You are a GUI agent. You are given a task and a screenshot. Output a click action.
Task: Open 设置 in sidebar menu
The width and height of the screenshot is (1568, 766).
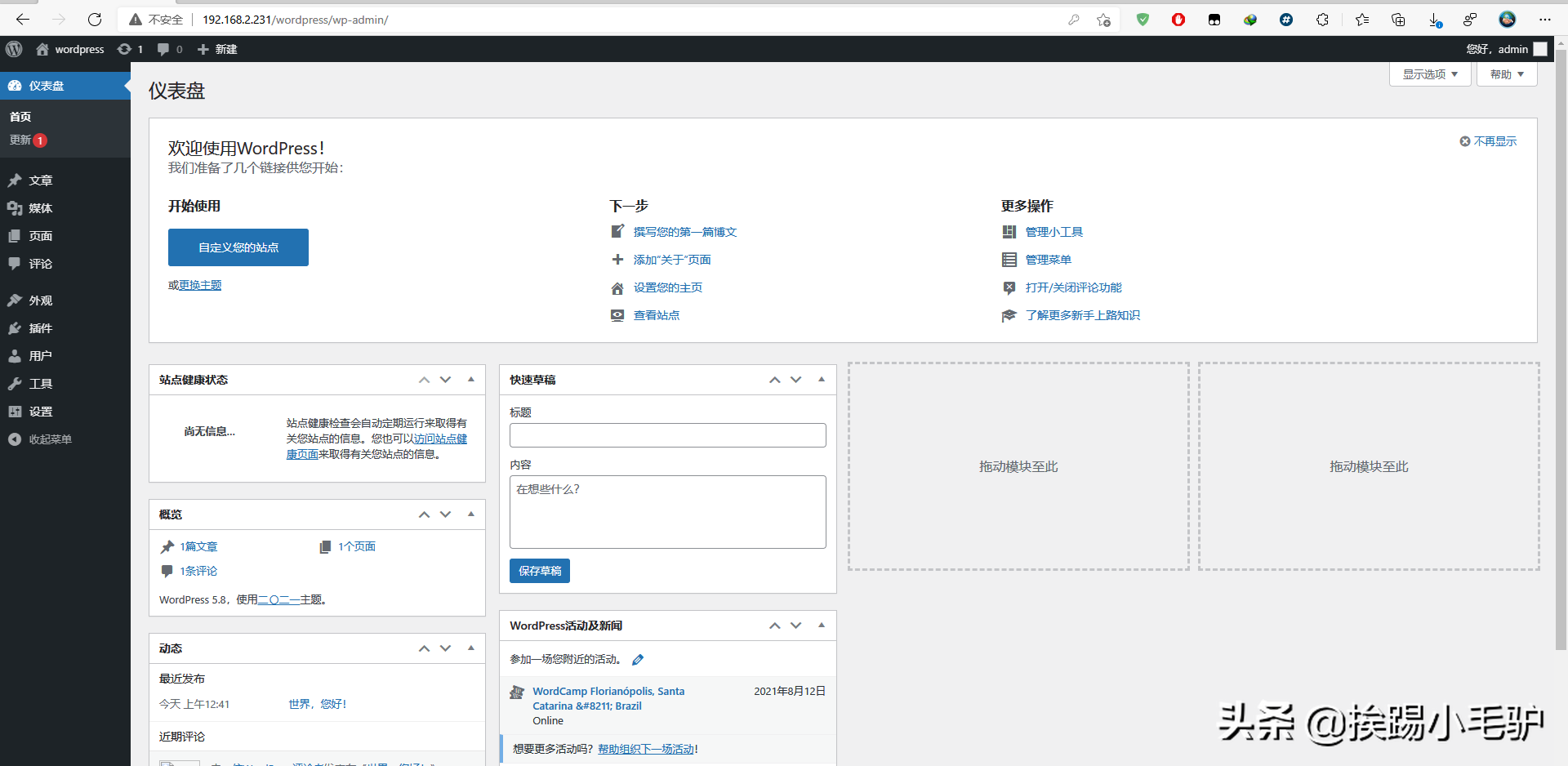[x=65, y=412]
